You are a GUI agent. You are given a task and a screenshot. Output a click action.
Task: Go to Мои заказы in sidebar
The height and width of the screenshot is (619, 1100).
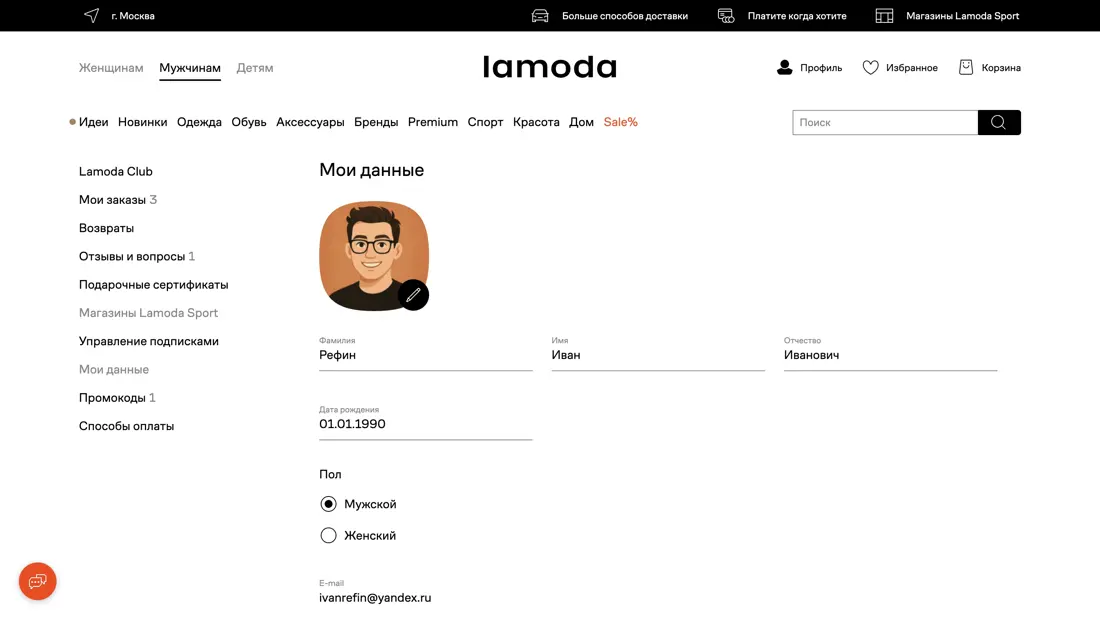(x=112, y=200)
